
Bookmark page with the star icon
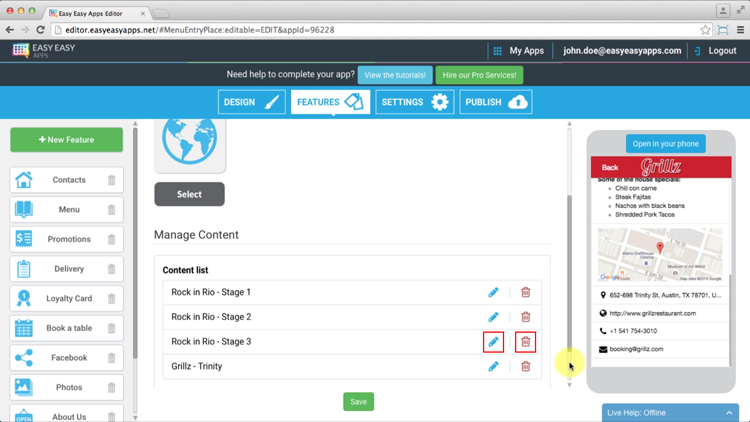pyautogui.click(x=705, y=30)
